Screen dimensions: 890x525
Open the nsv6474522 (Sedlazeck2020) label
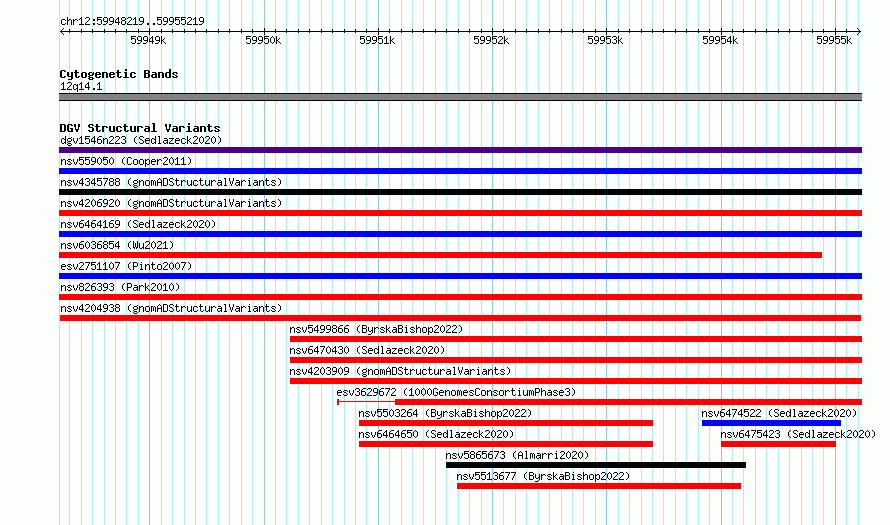[779, 413]
